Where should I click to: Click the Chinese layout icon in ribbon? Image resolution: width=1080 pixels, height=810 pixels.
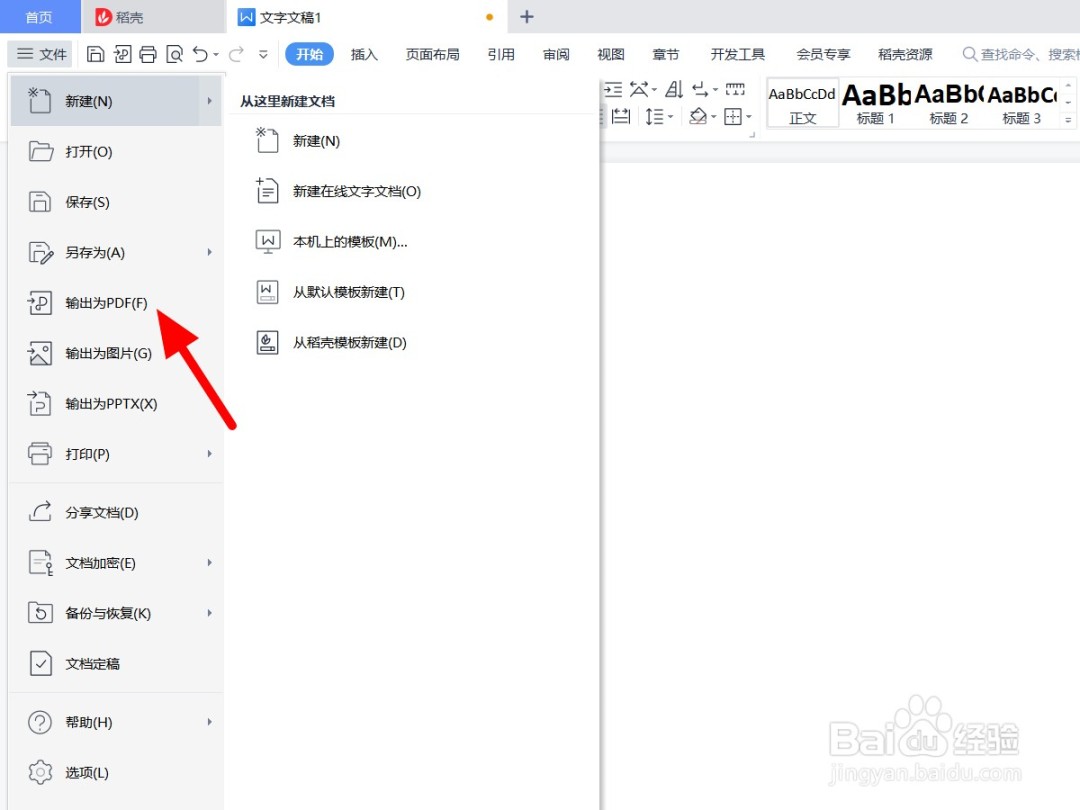(638, 90)
